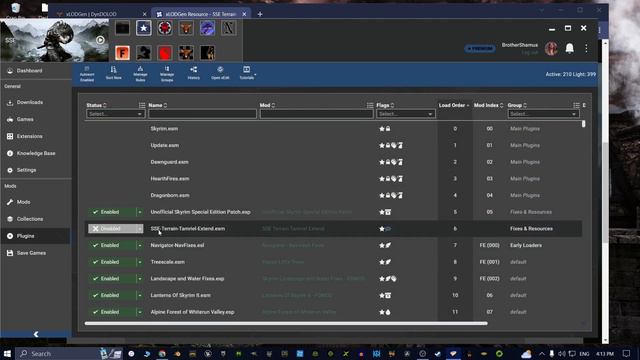This screenshot has height=360, width=640.
Task: Click Sort Now in the toolbar
Action: tap(113, 73)
